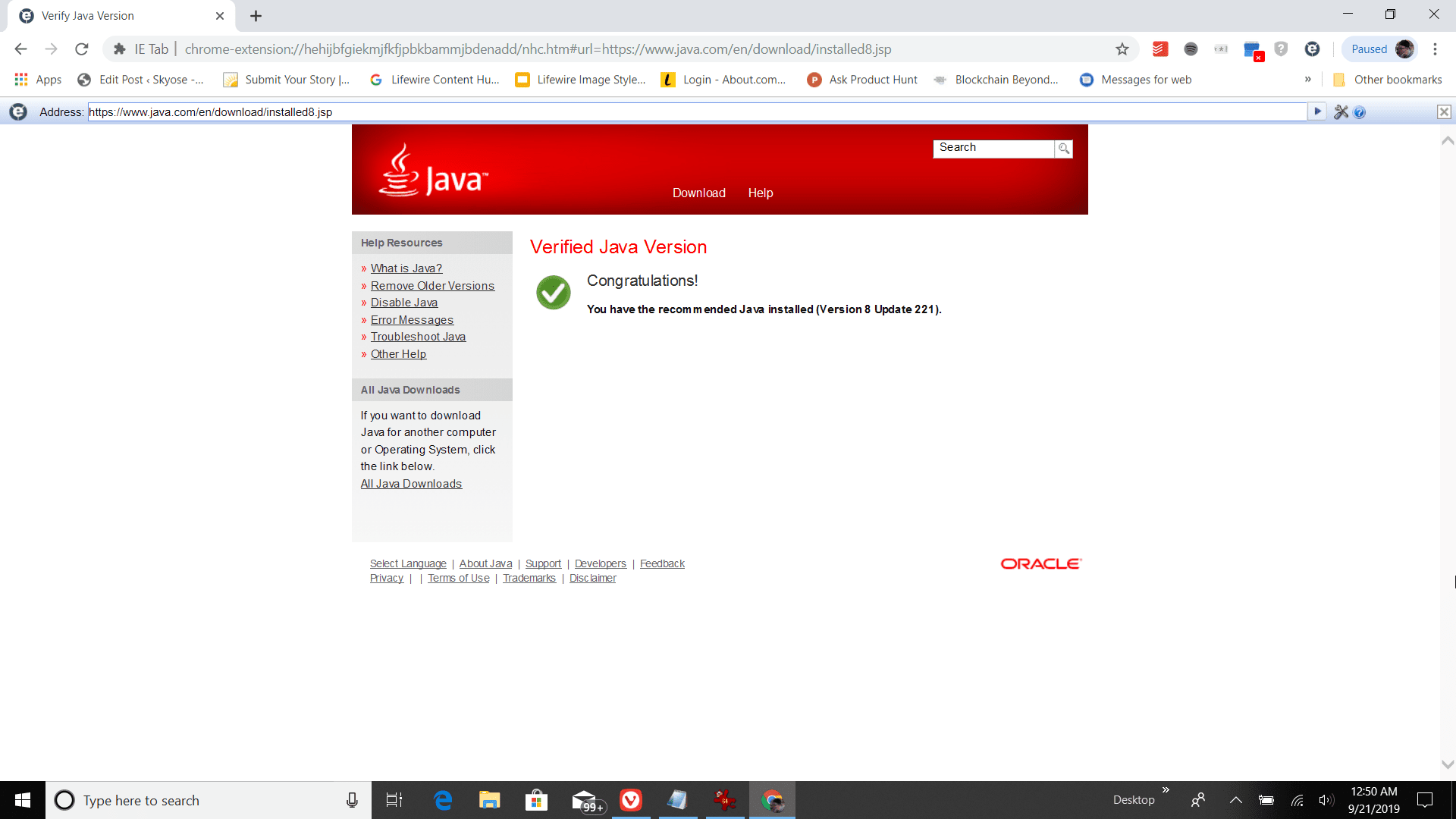Open the Apps bookmark shortcut
This screenshot has height=819, width=1456.
pyautogui.click(x=38, y=80)
